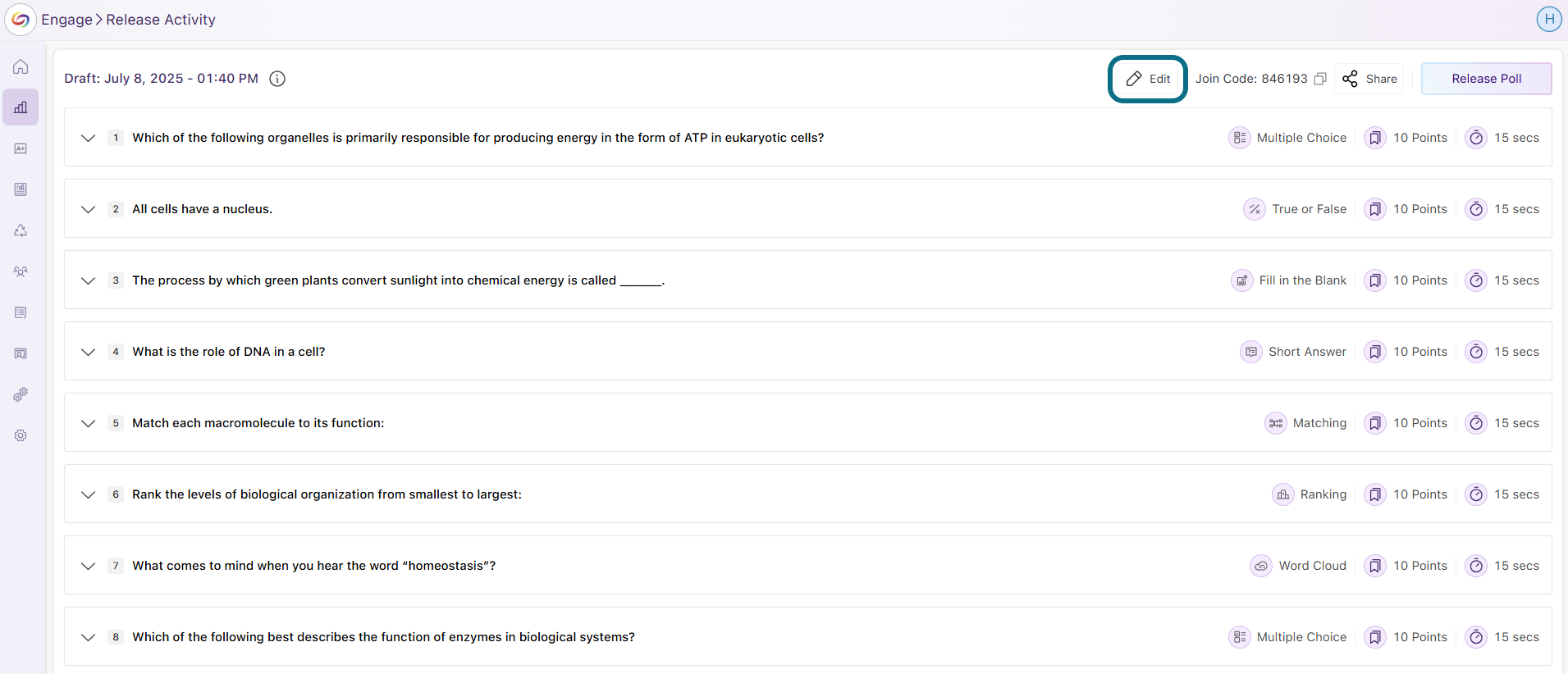Click the recycle triangle sidebar icon
Viewport: 1568px width, 674px height.
click(x=21, y=230)
